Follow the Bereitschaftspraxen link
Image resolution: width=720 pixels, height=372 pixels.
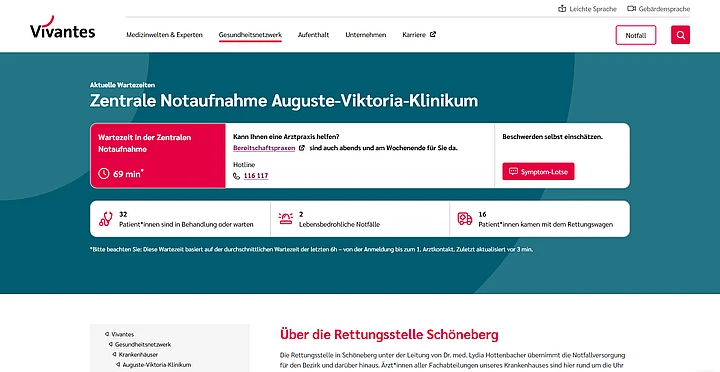264,148
